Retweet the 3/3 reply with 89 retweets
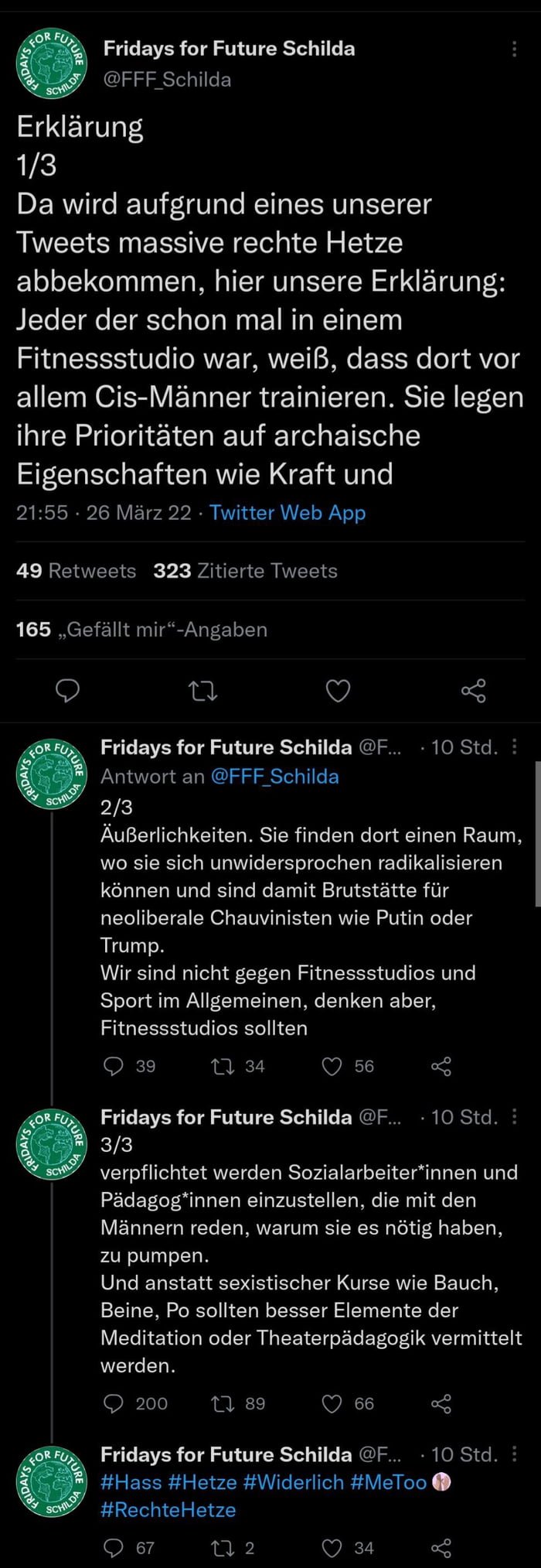This screenshot has width=541, height=1568. point(223,1403)
